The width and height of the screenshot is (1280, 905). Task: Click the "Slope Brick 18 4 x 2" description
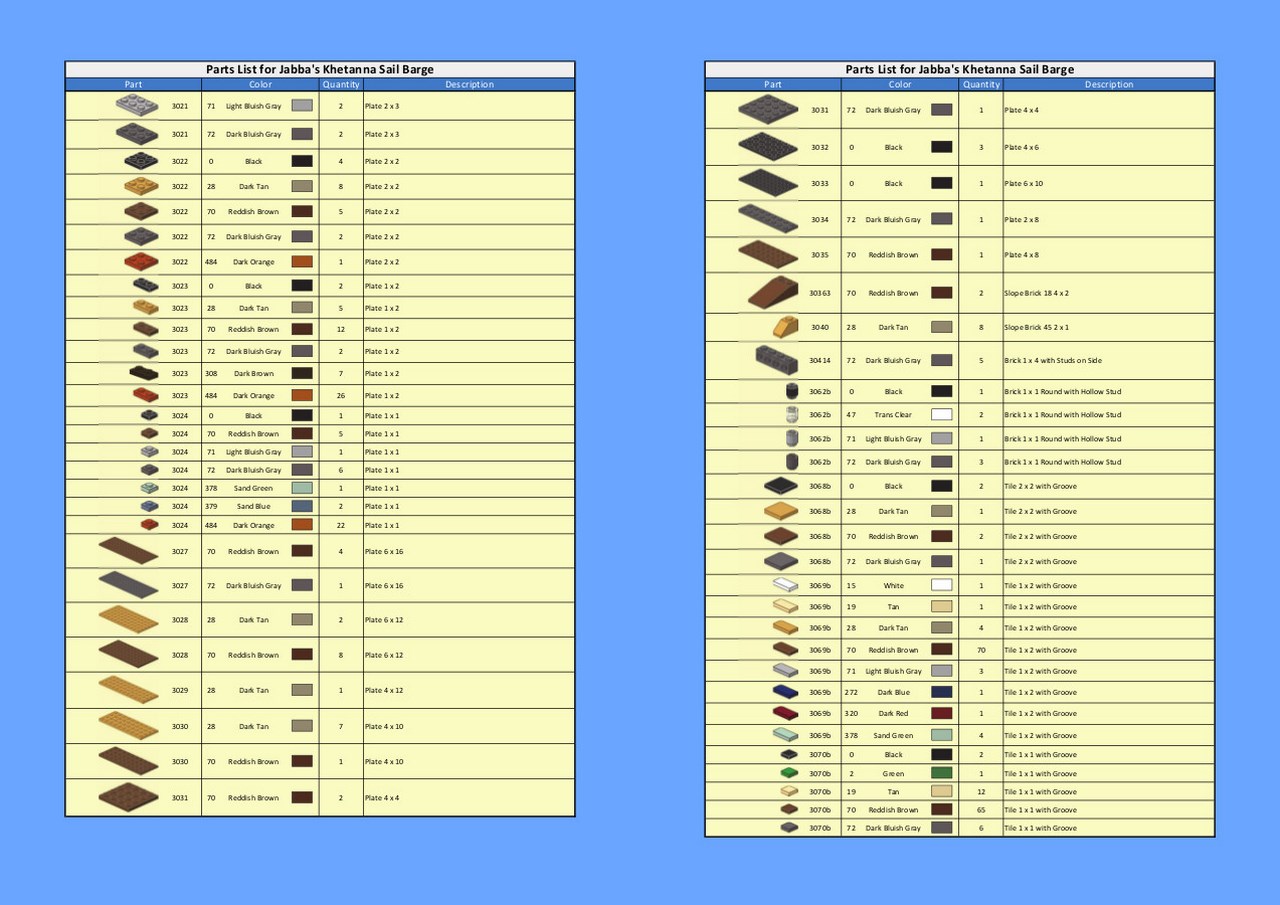1037,293
